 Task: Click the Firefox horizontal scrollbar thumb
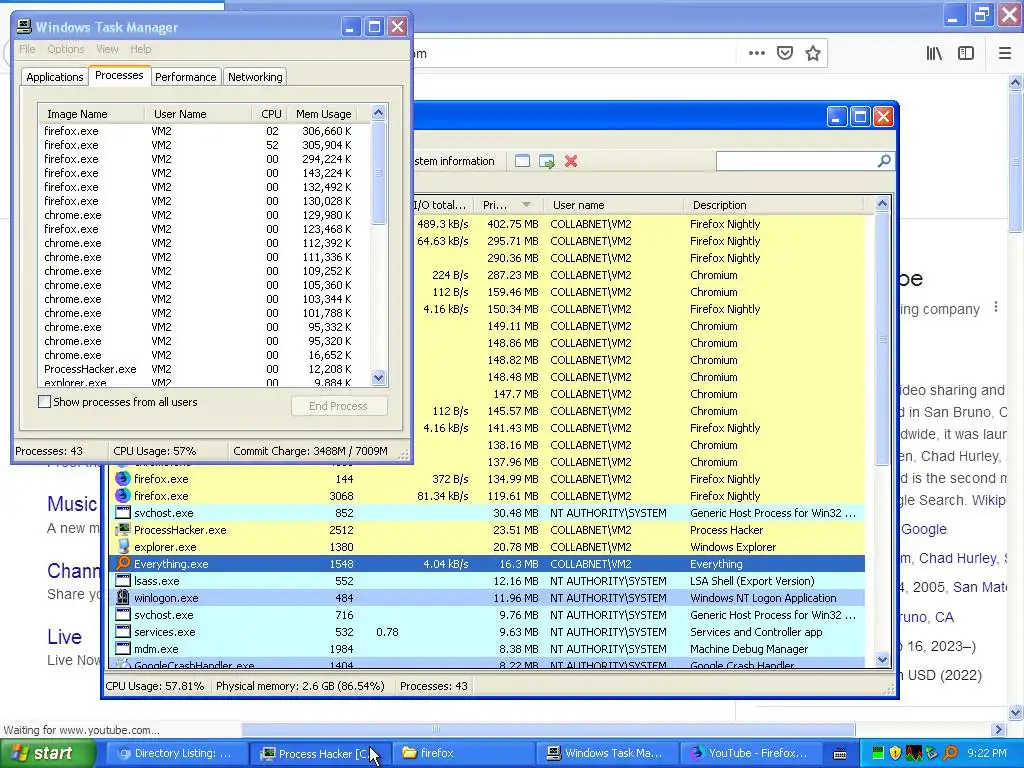pos(548,729)
